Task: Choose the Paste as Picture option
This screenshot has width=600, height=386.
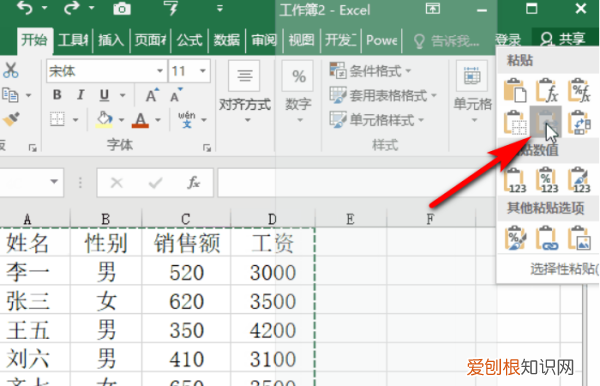Action: pyautogui.click(x=579, y=238)
